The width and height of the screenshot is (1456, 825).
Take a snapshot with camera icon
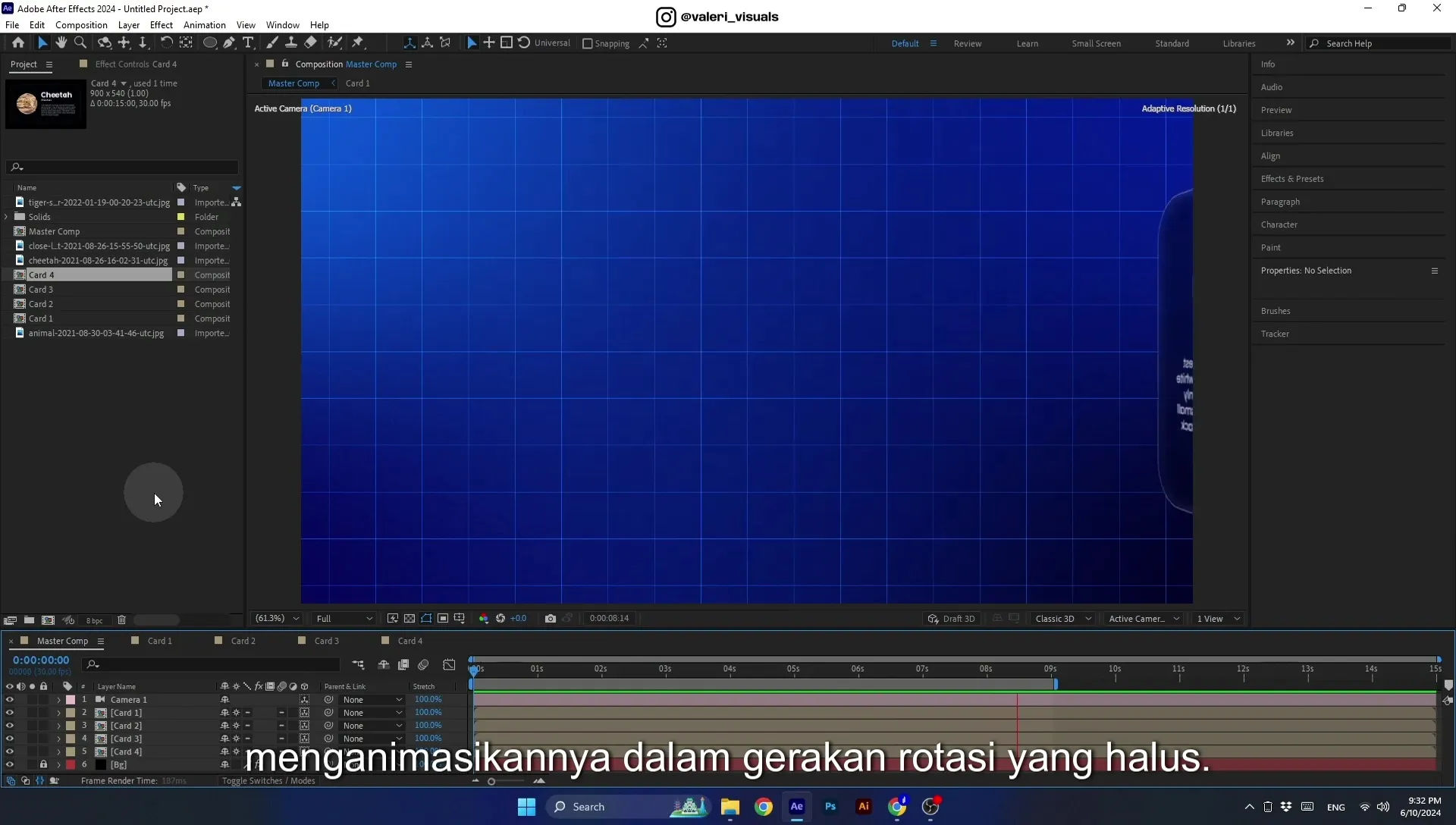click(x=551, y=619)
